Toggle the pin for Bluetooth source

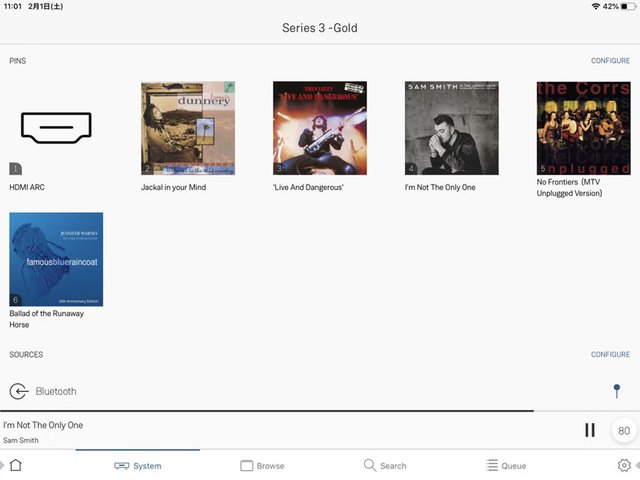click(x=616, y=390)
